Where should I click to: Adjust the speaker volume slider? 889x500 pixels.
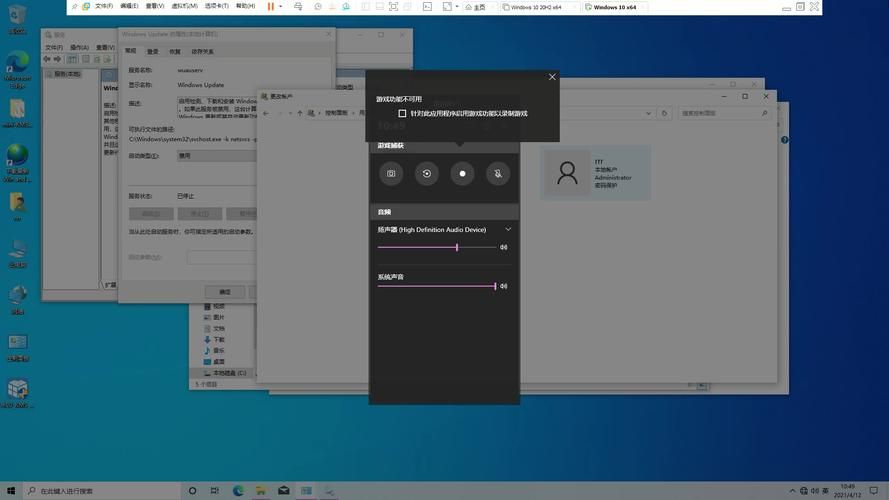437,247
